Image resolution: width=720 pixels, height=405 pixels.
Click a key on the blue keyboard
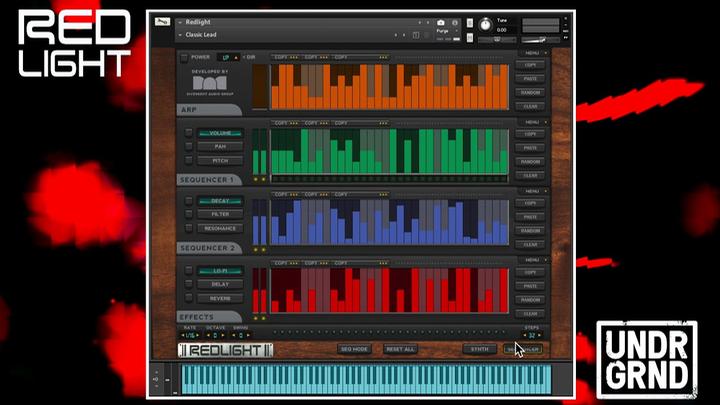tap(366, 379)
